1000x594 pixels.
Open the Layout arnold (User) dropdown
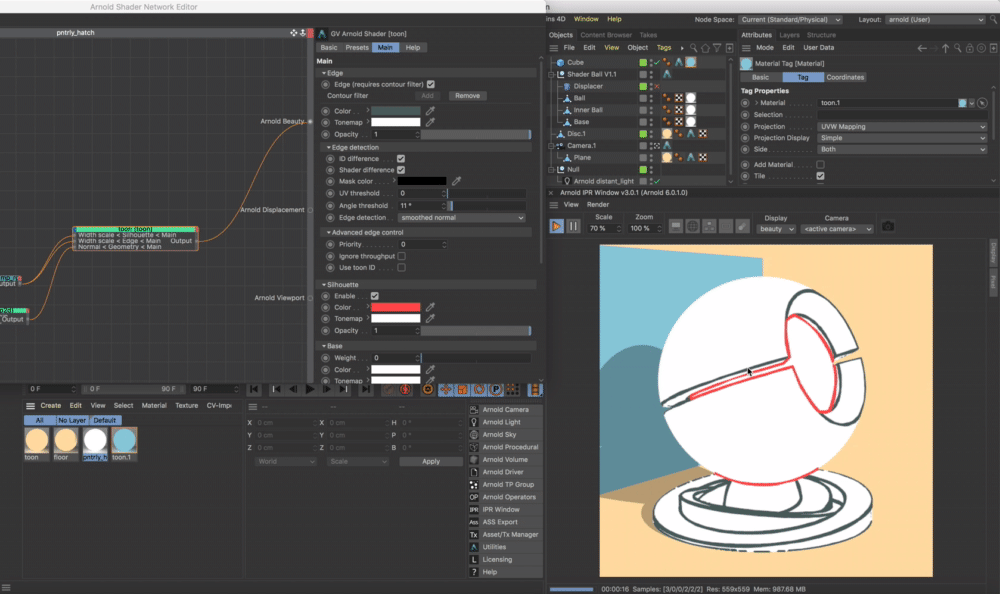[x=935, y=20]
